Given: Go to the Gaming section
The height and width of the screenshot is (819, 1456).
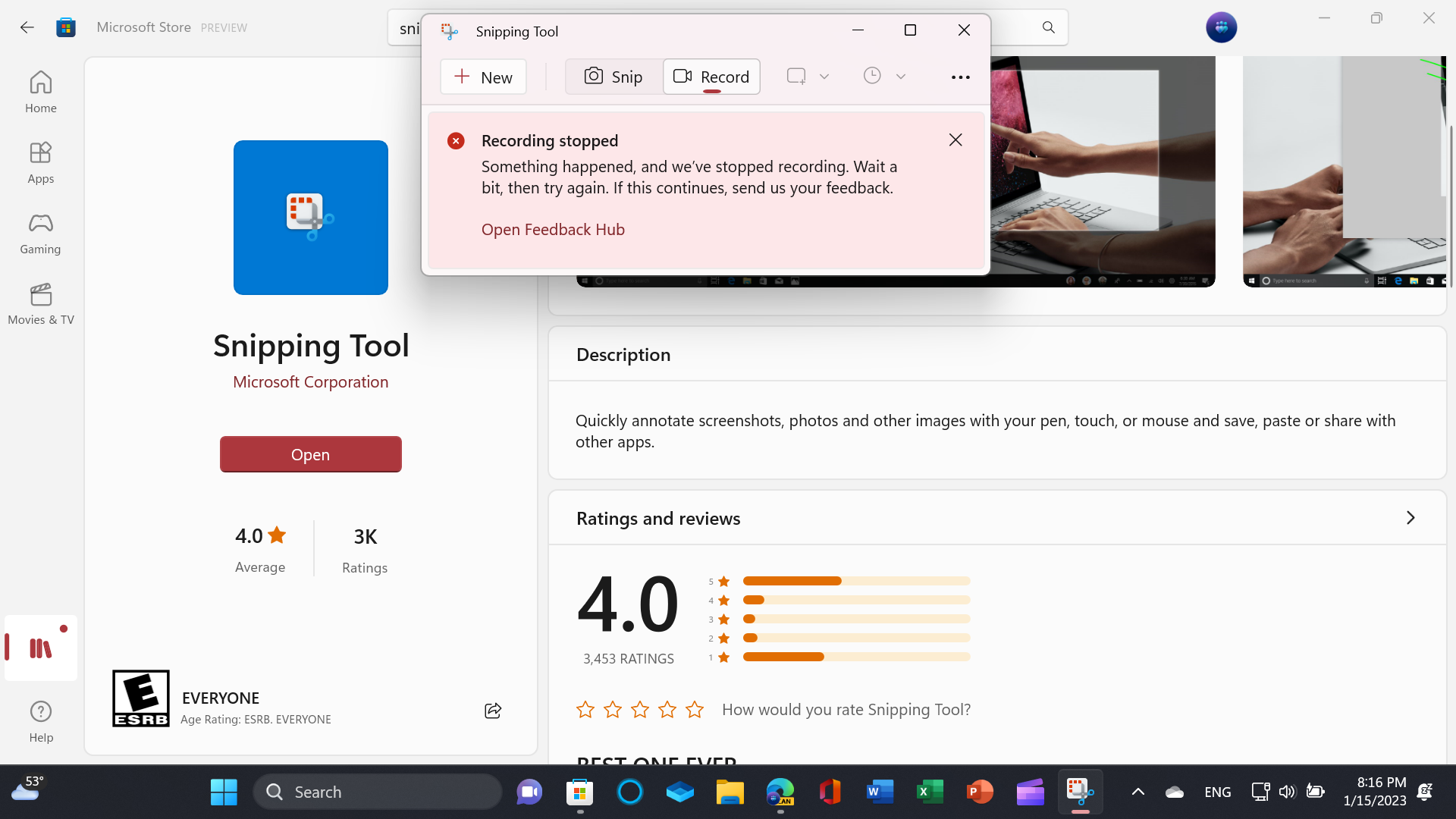Looking at the screenshot, I should 40,233.
